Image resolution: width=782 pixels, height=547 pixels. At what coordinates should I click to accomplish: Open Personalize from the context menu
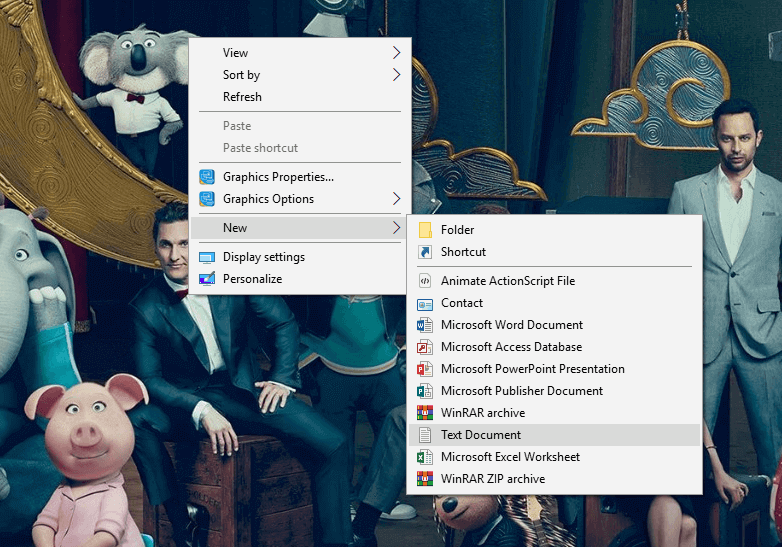click(300, 279)
